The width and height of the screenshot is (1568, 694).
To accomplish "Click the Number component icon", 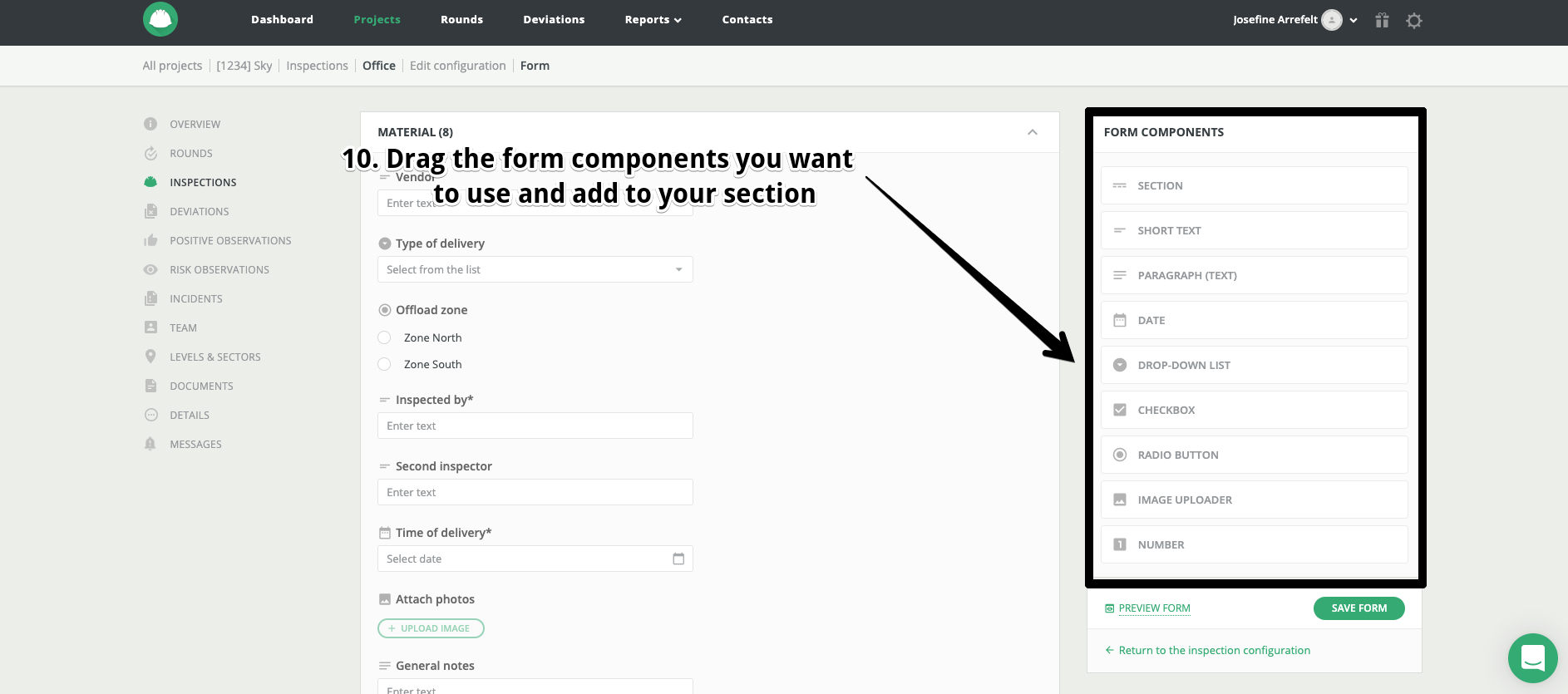I will pyautogui.click(x=1120, y=544).
